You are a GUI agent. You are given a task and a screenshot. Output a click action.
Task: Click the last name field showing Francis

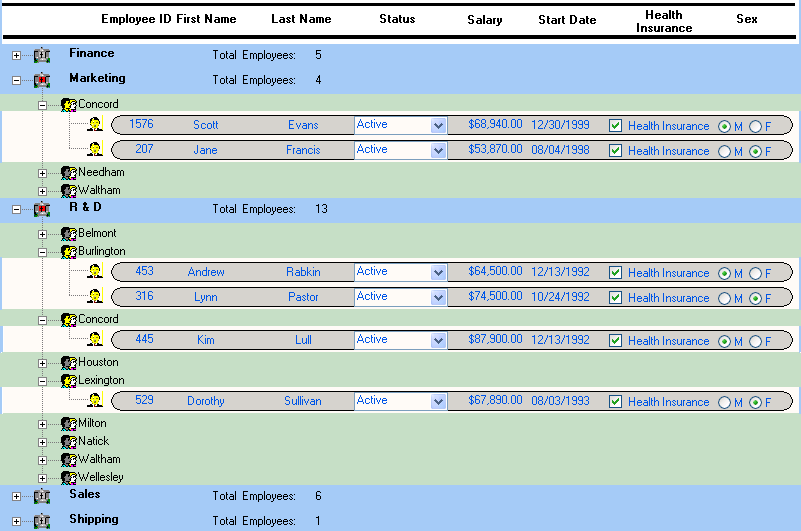[303, 150]
